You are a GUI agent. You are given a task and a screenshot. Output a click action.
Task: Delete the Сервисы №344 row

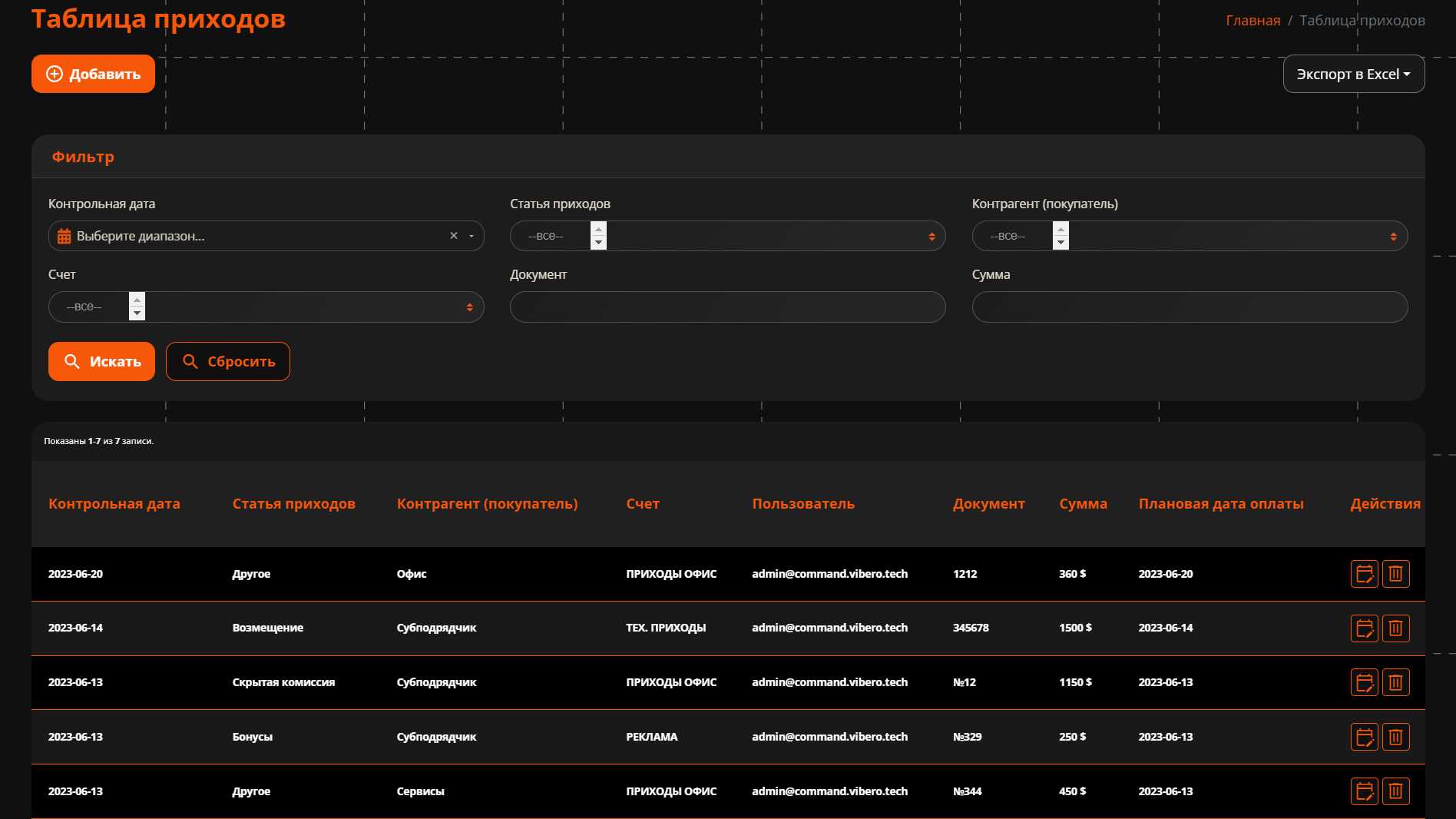tap(1396, 791)
